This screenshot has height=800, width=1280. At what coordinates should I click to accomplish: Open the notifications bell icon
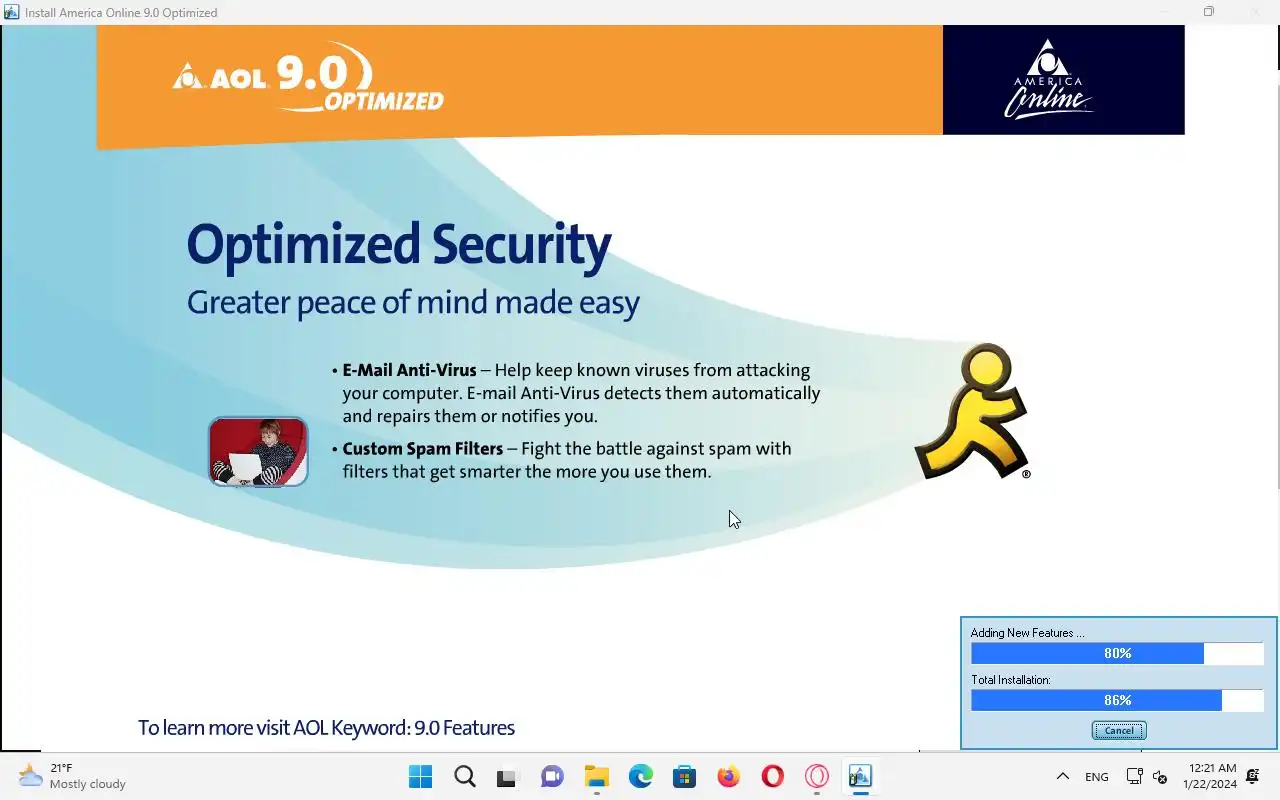coord(1254,776)
